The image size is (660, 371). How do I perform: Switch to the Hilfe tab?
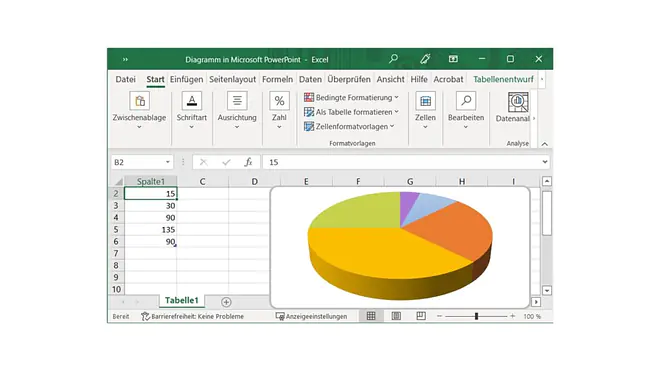pos(419,79)
